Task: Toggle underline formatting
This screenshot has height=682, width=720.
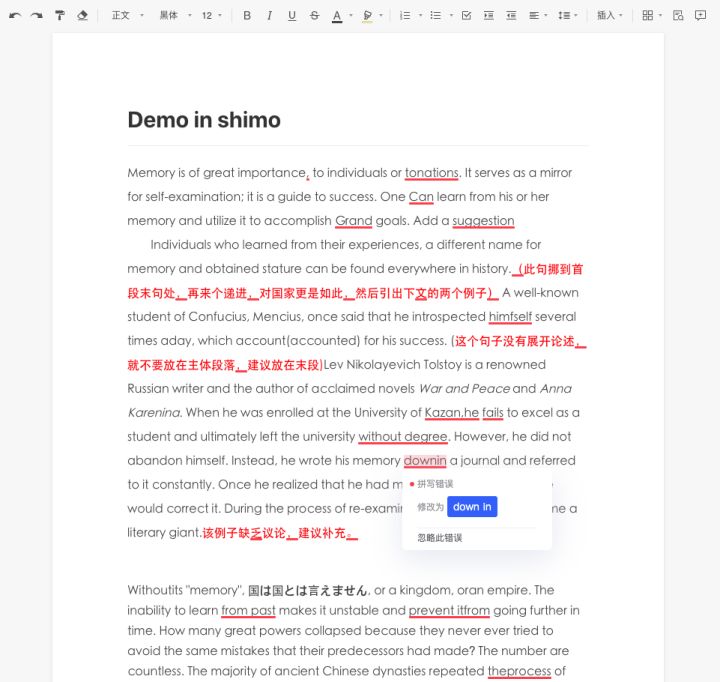Action: coord(292,16)
